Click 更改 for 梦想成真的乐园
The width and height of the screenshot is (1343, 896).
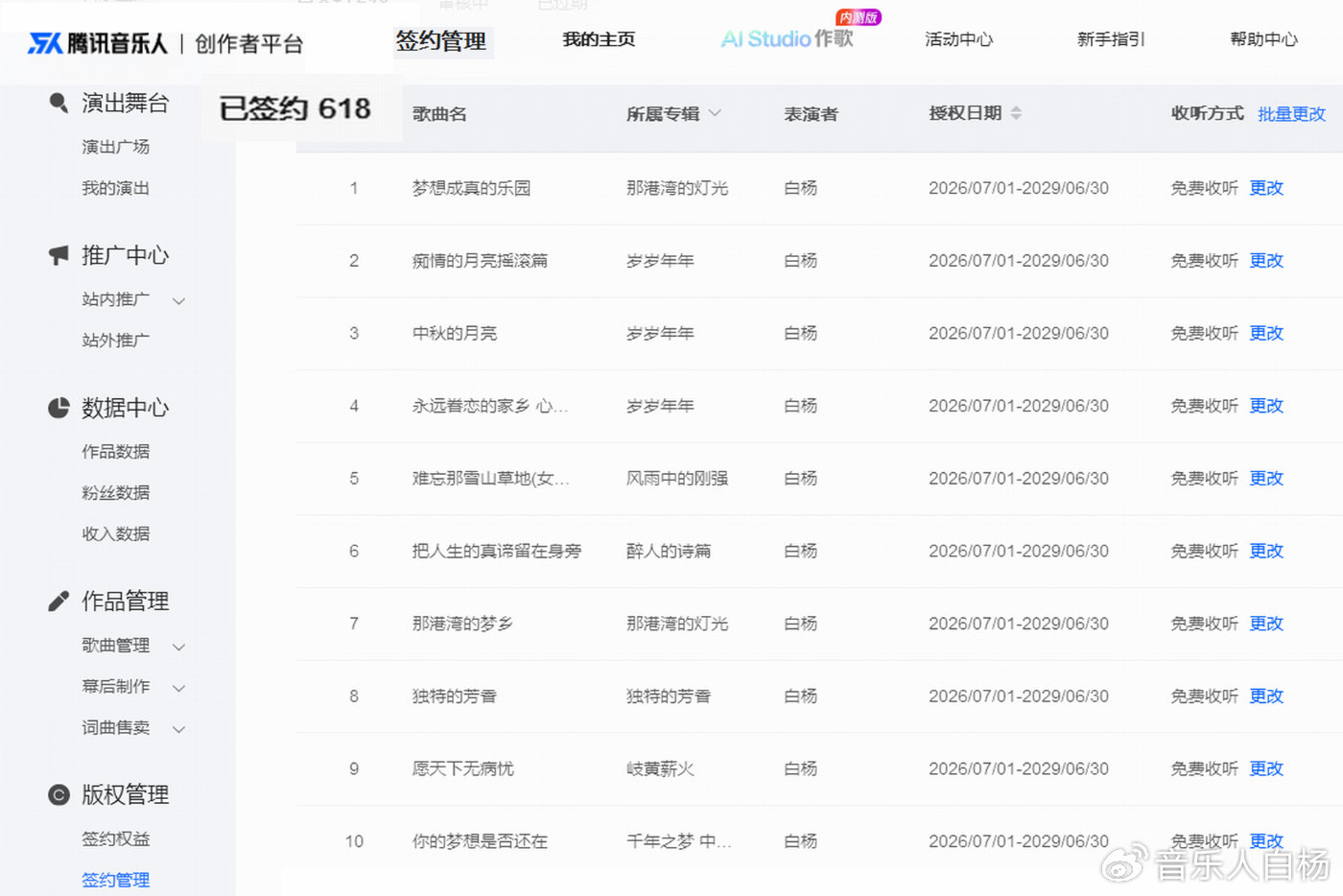1266,188
